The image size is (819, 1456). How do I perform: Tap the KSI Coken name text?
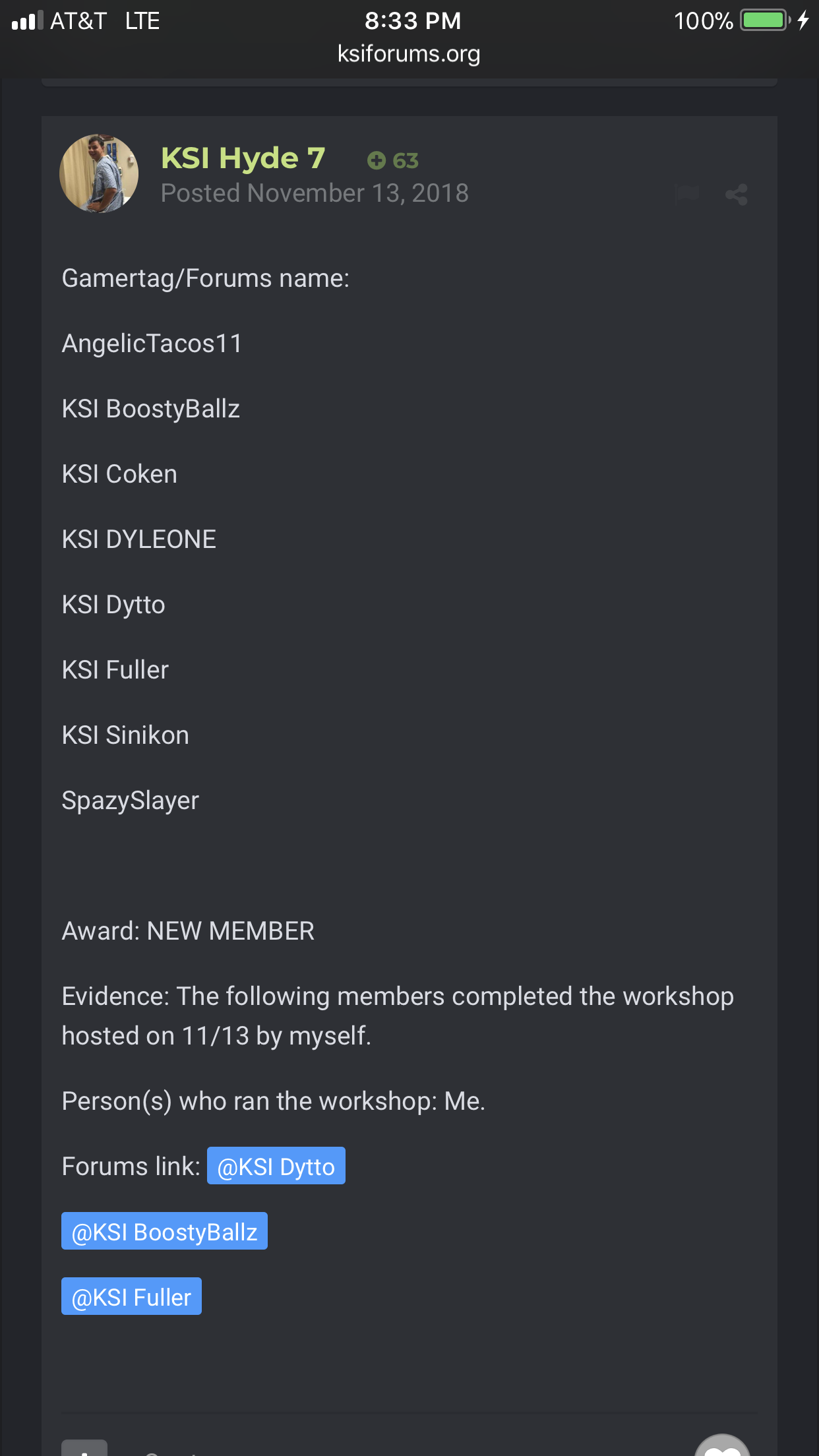119,474
